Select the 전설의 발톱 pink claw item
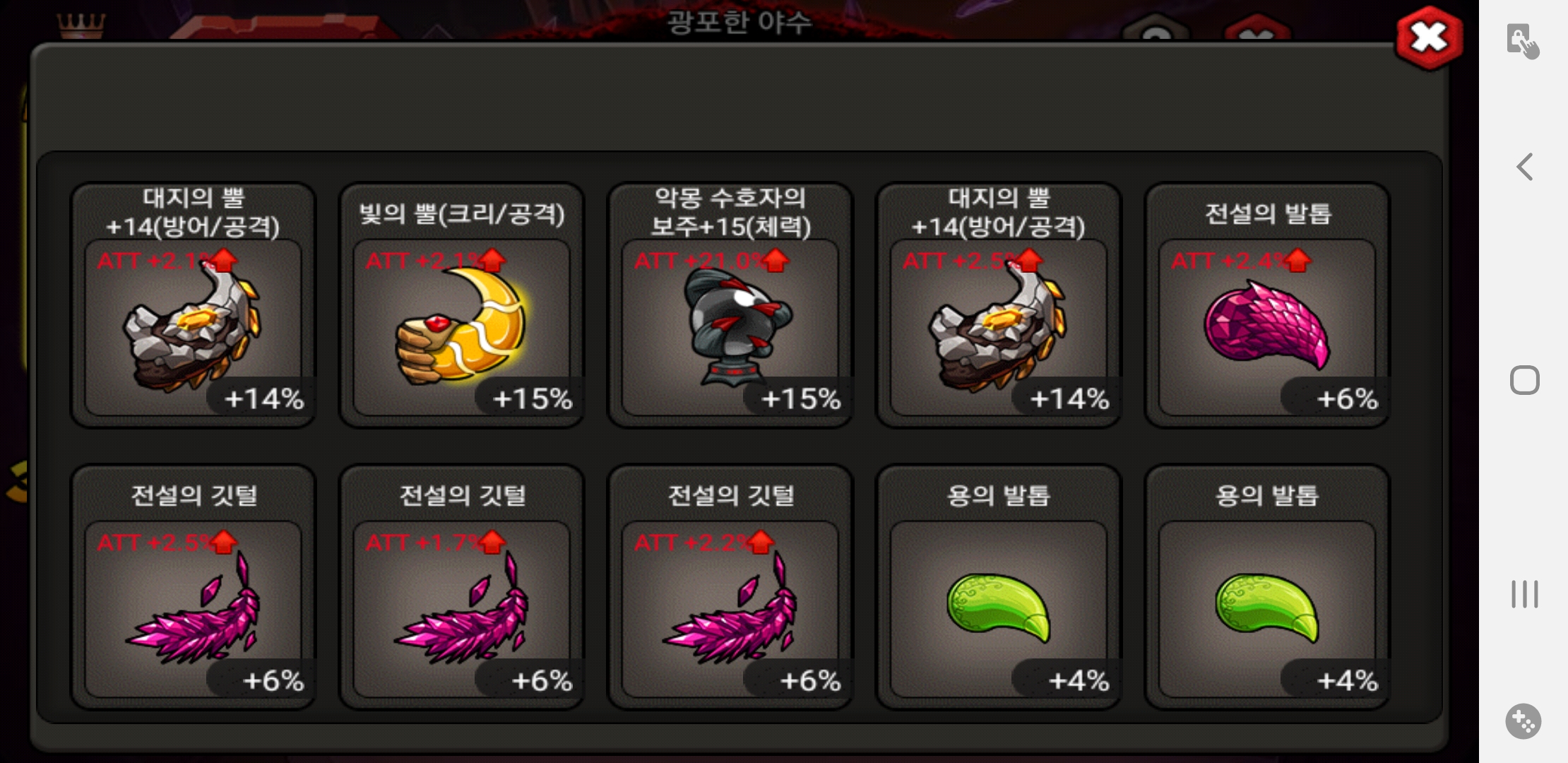This screenshot has height=763, width=1568. click(1267, 305)
